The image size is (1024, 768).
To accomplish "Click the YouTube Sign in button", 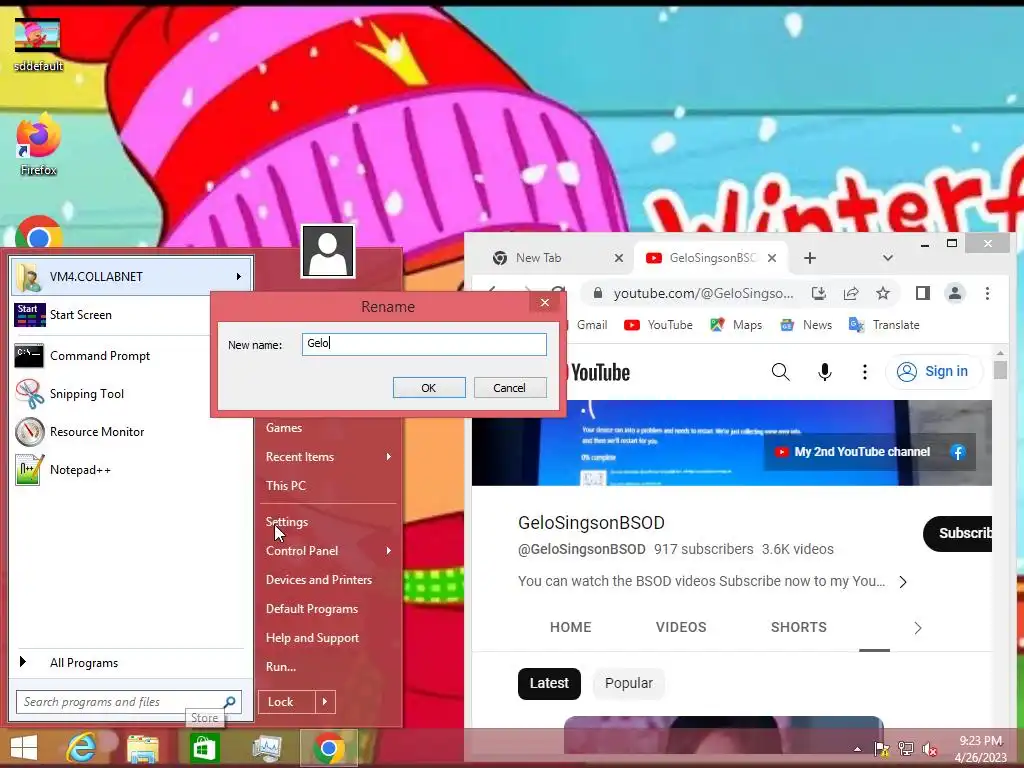I will [x=933, y=372].
